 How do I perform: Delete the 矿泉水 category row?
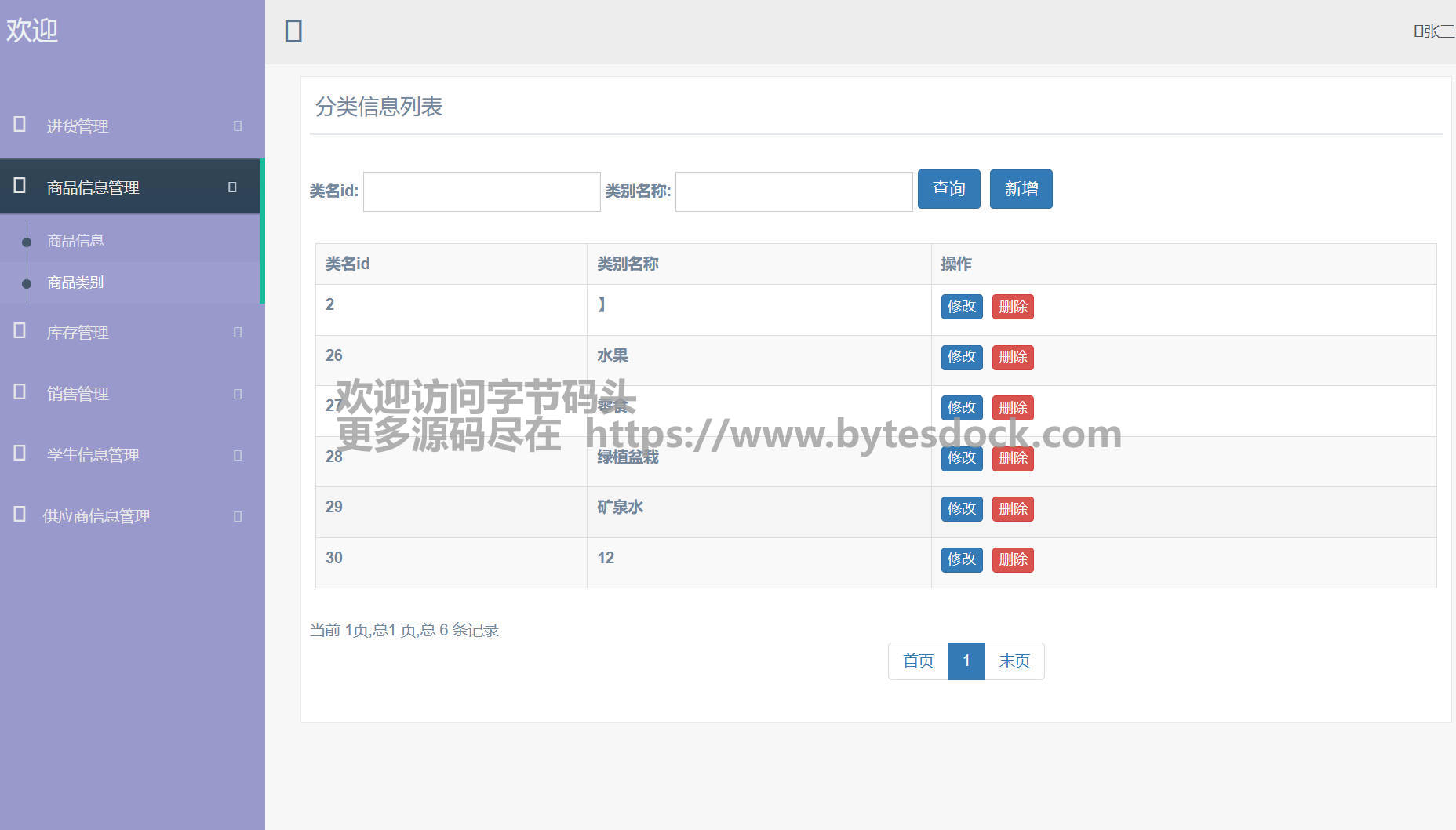[1012, 509]
